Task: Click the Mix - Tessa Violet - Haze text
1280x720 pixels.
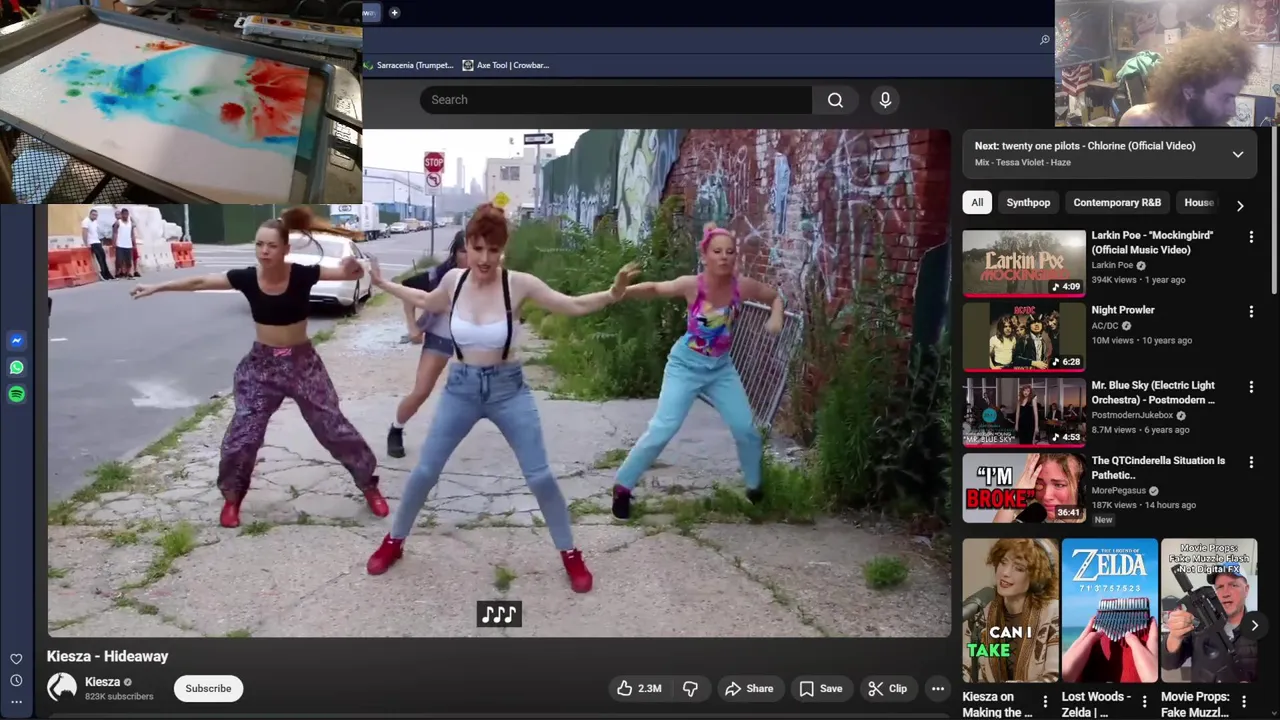Action: [1023, 162]
